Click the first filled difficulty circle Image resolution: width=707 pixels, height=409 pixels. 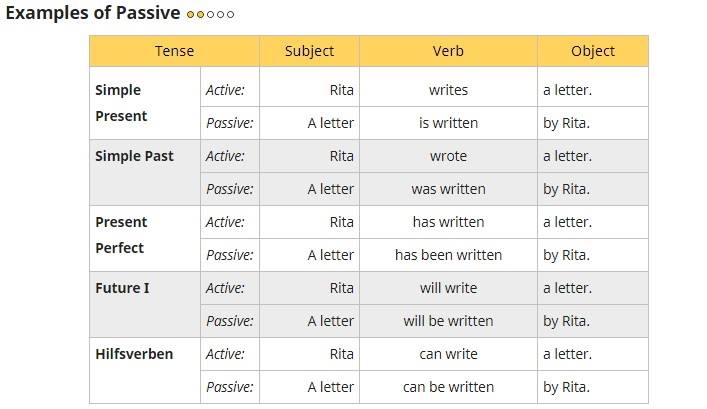click(x=190, y=14)
